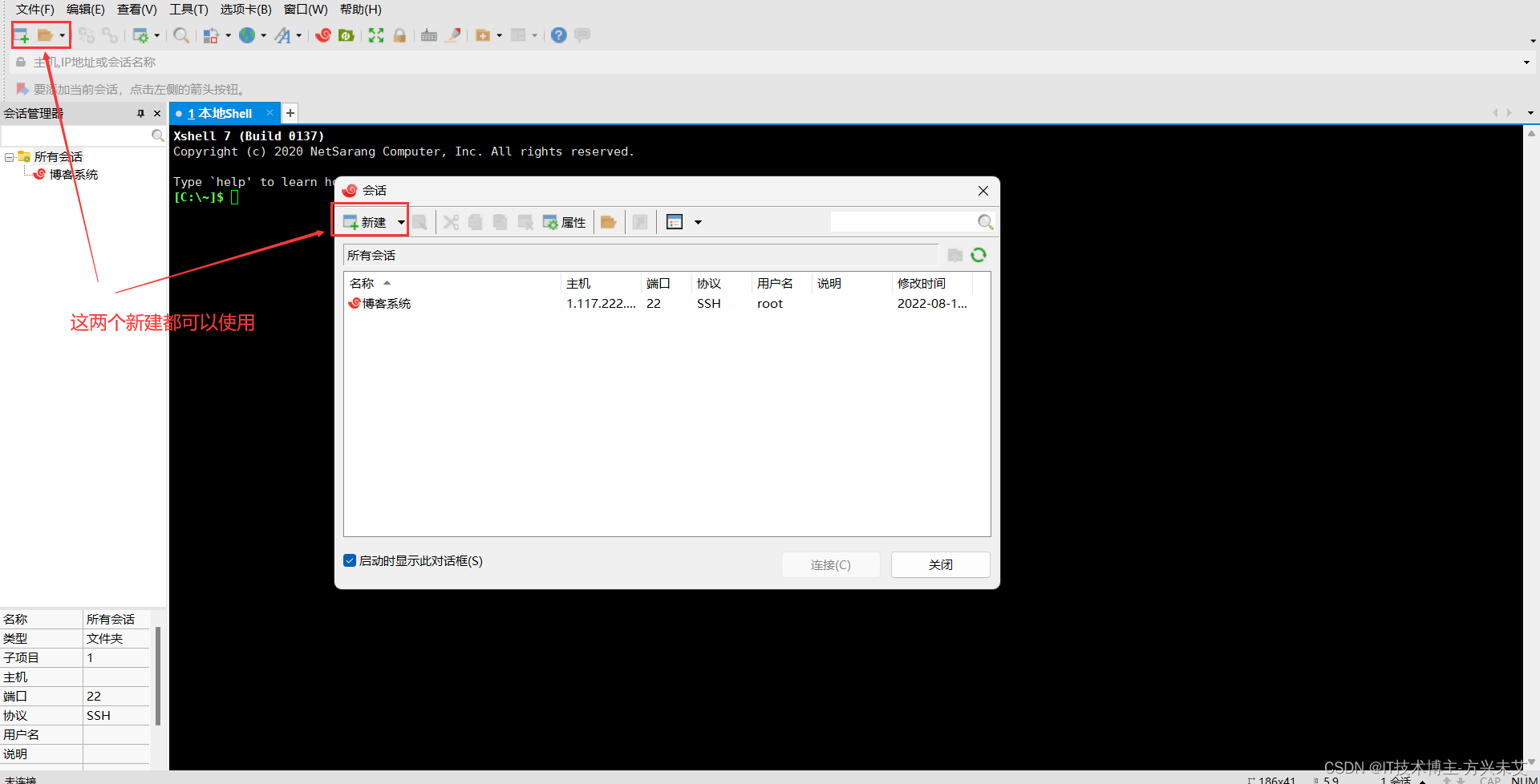The height and width of the screenshot is (784, 1540).
Task: Click the view mode list icon in Sessions dialog
Action: tap(675, 222)
